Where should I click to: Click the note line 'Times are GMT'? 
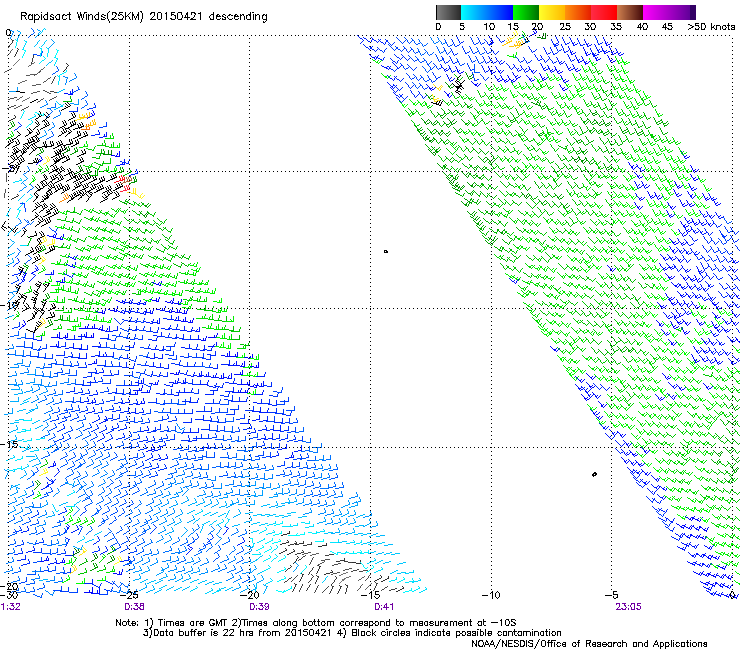pyautogui.click(x=195, y=623)
